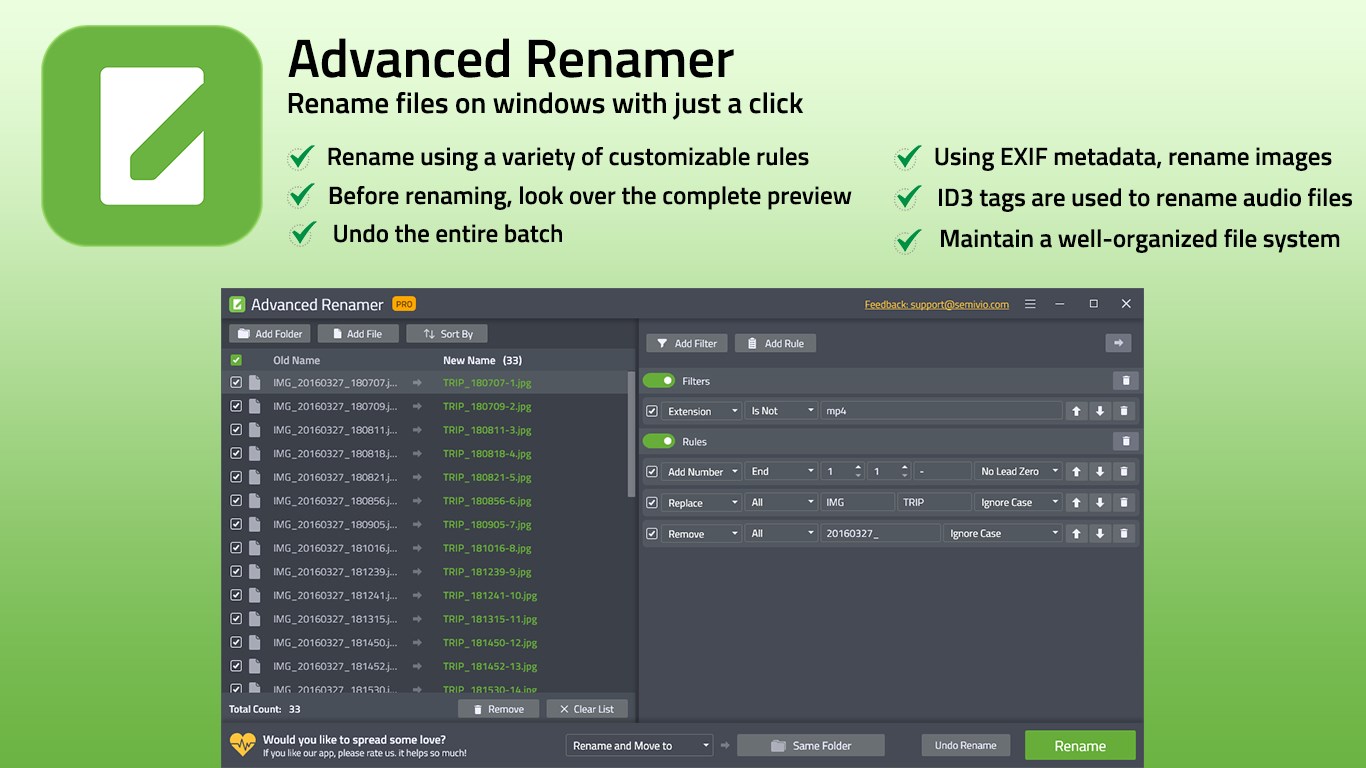Viewport: 1366px width, 768px height.
Task: Open the Is Not condition dropdown
Action: click(782, 411)
